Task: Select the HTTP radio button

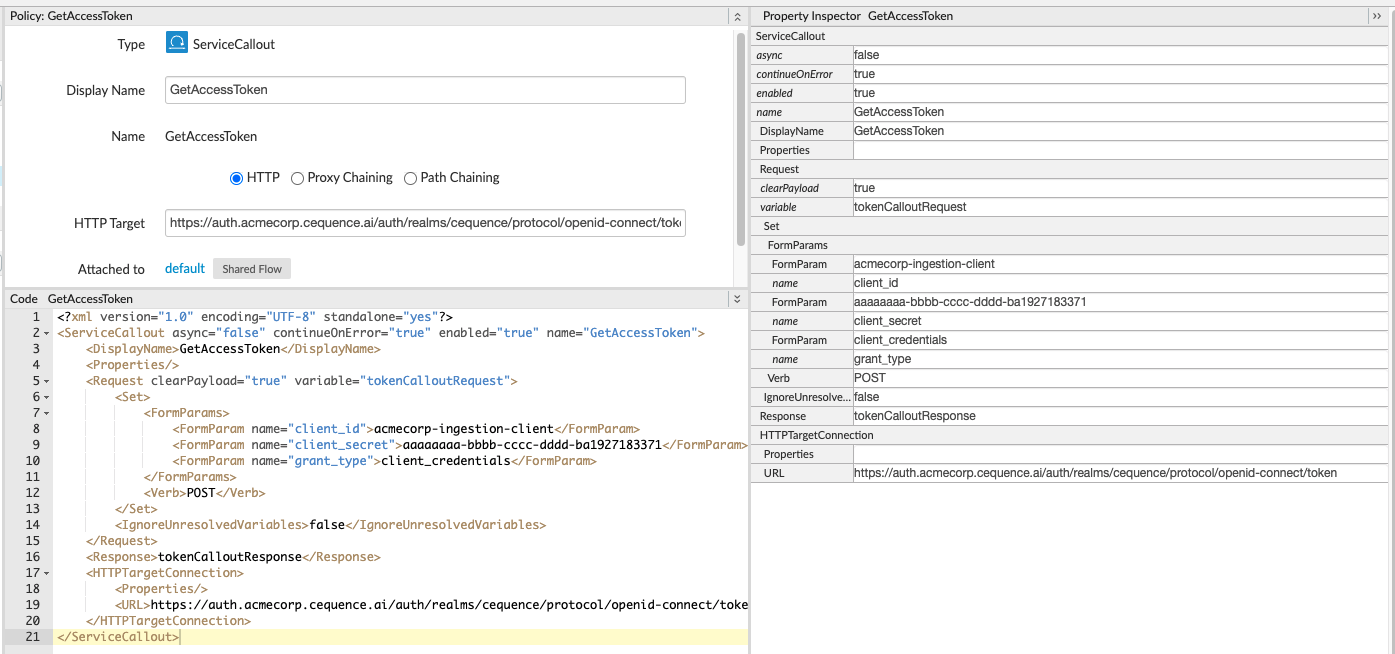Action: [x=237, y=178]
